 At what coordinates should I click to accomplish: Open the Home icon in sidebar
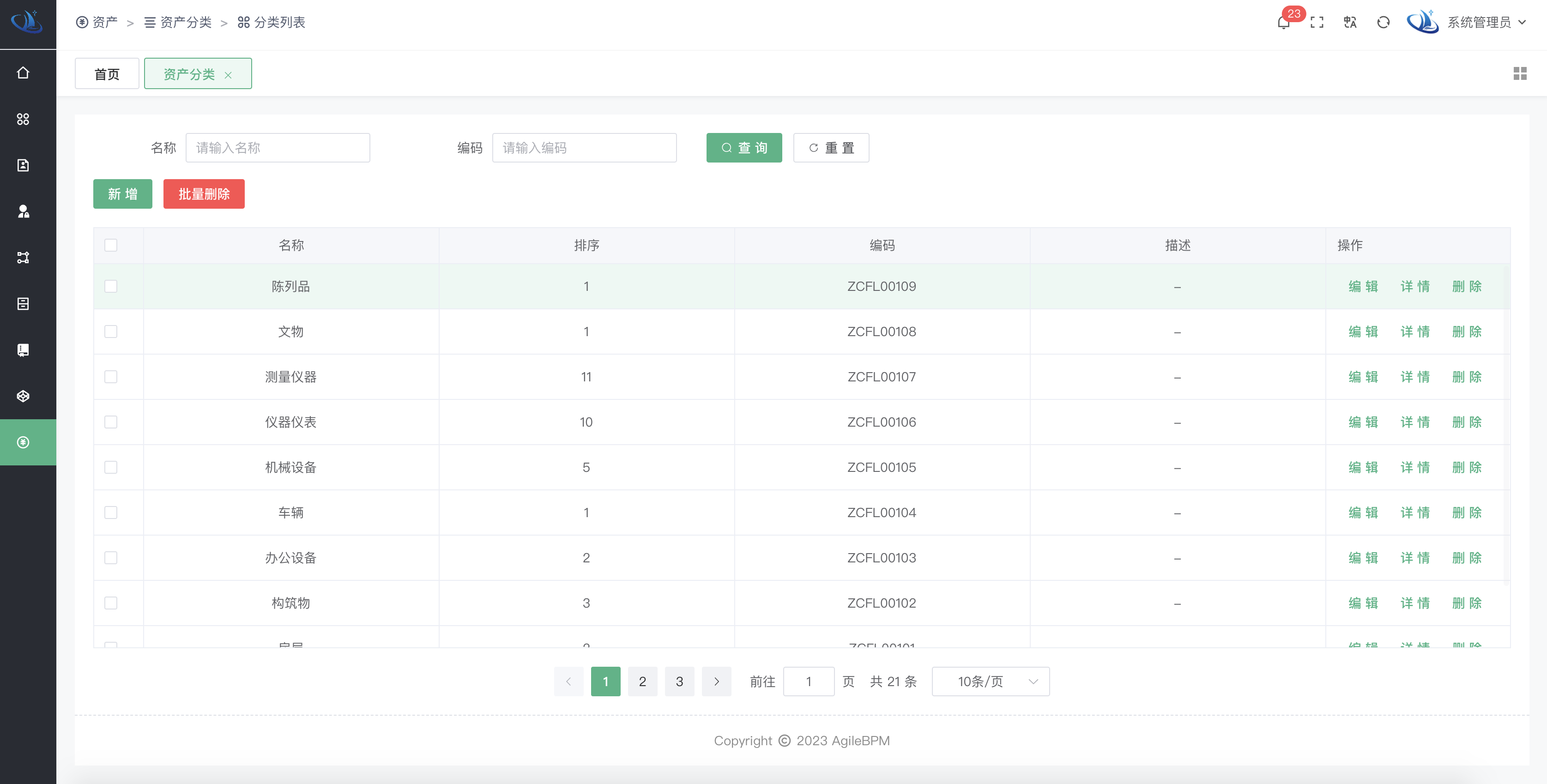coord(23,72)
